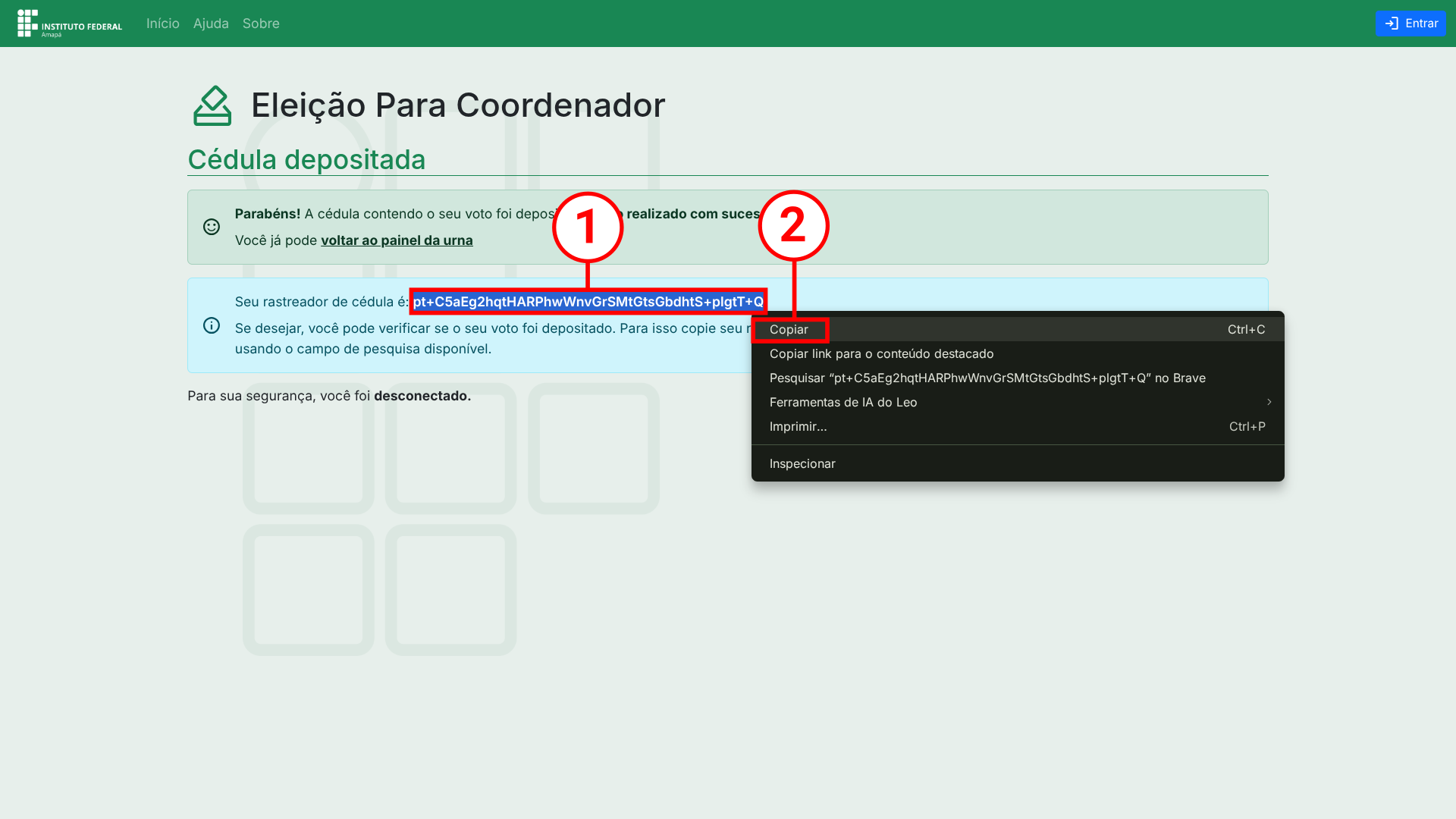Click the ballot box election icon
The height and width of the screenshot is (819, 1456).
tap(212, 105)
